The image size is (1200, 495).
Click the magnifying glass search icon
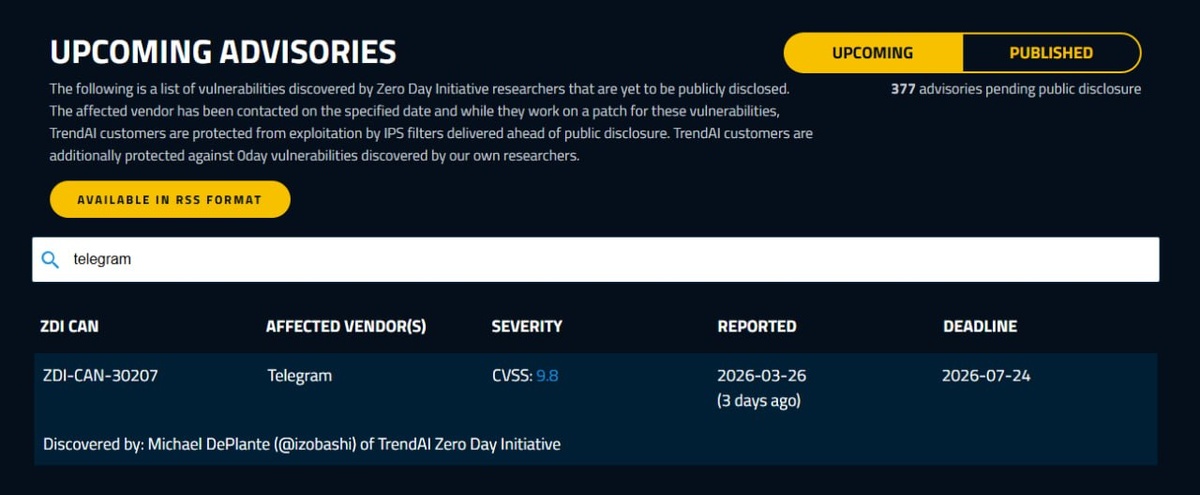tap(50, 260)
